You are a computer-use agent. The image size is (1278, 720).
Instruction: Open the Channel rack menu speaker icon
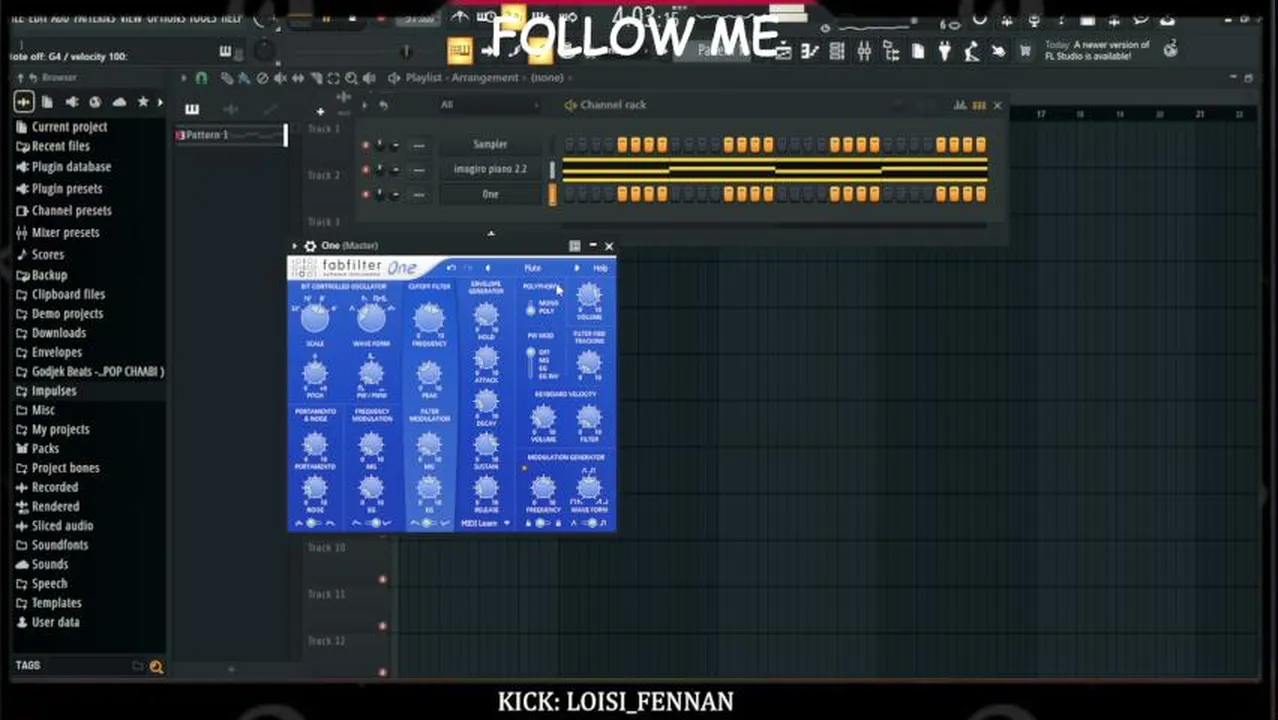[570, 105]
